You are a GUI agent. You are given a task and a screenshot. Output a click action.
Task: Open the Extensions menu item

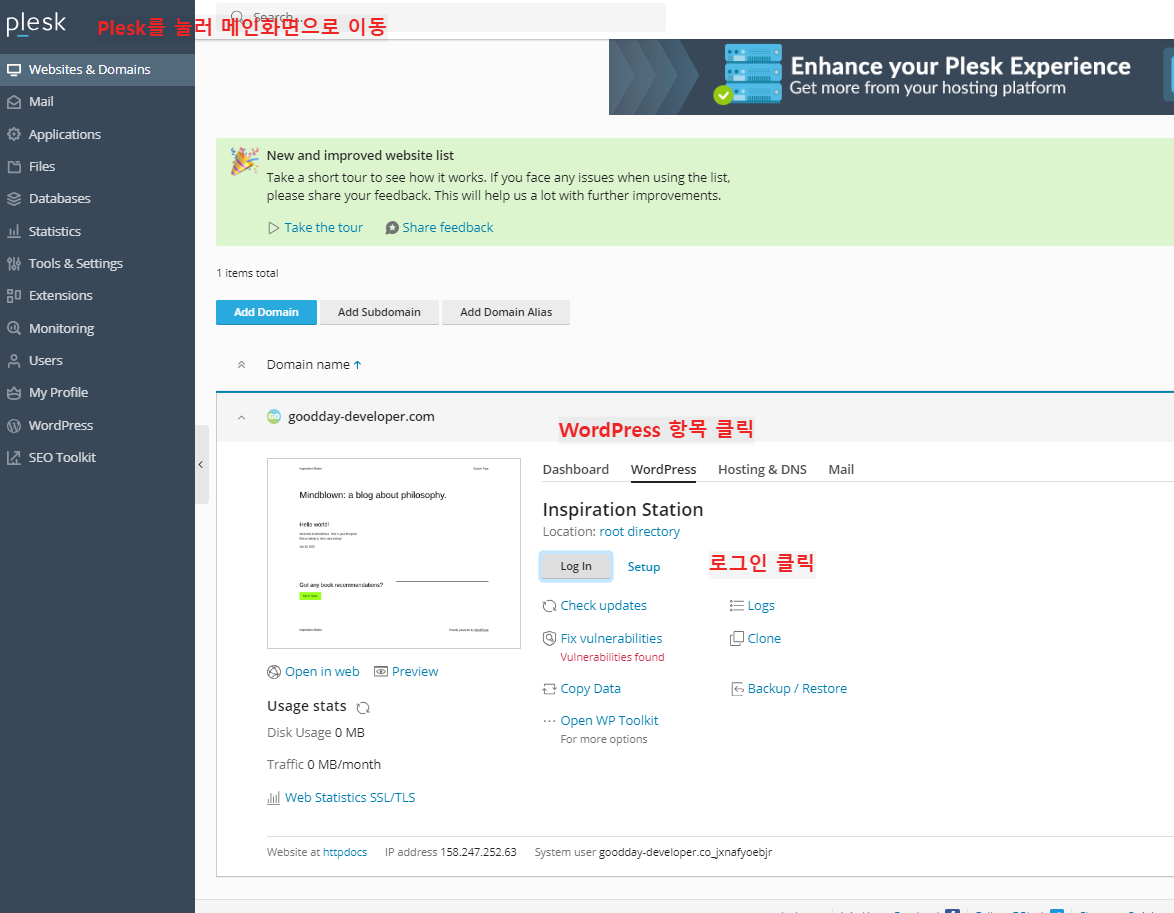pos(61,296)
